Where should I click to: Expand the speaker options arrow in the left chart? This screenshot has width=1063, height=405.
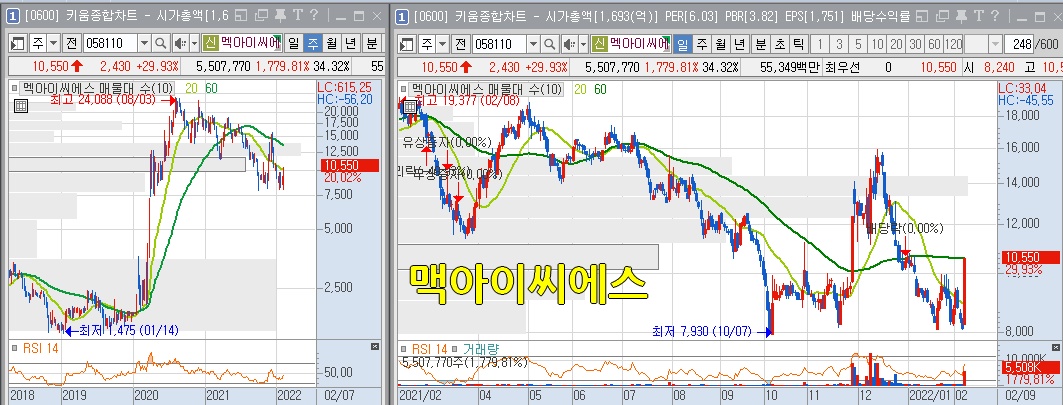tap(195, 44)
